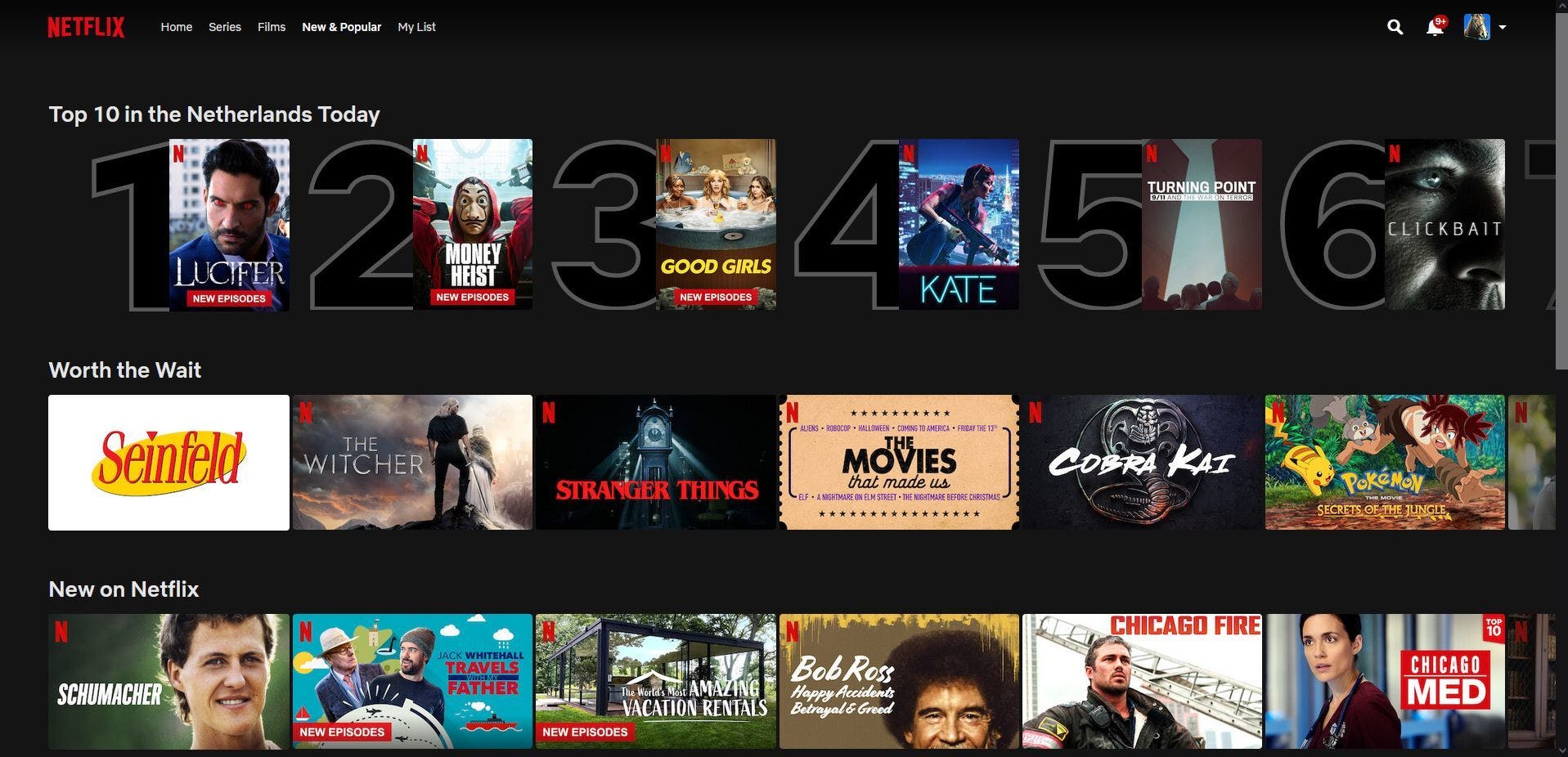Image resolution: width=1568 pixels, height=757 pixels.
Task: Open the Seinfeld title card
Action: coord(168,463)
